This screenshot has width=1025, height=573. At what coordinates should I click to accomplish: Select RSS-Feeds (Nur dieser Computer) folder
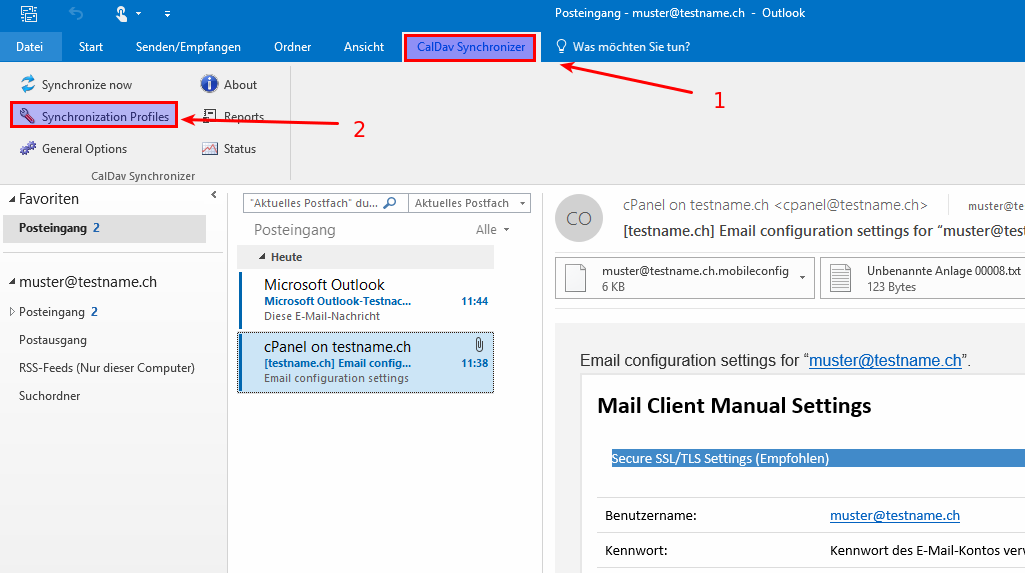click(x=107, y=368)
